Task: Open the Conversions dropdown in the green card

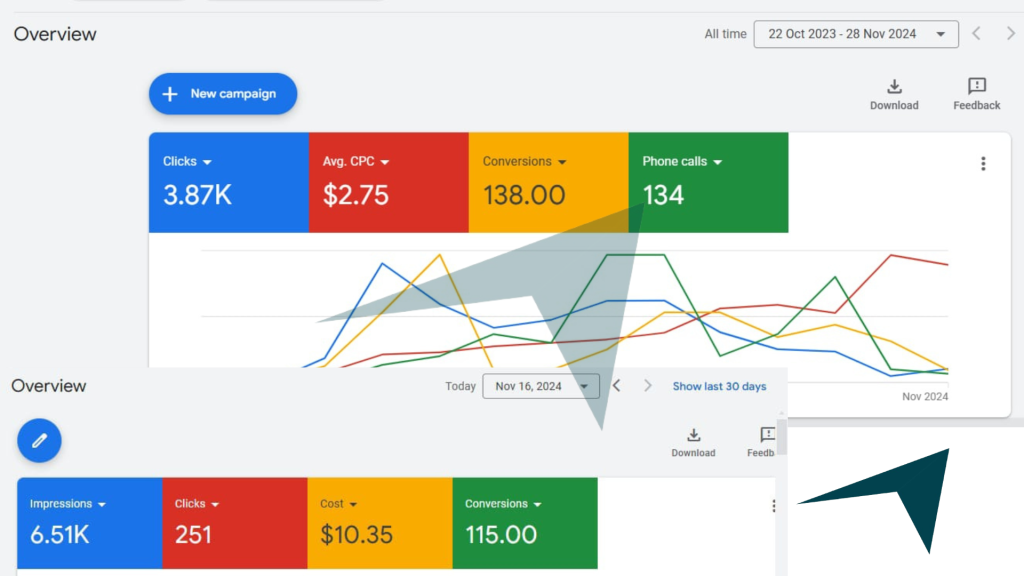Action: click(x=503, y=504)
